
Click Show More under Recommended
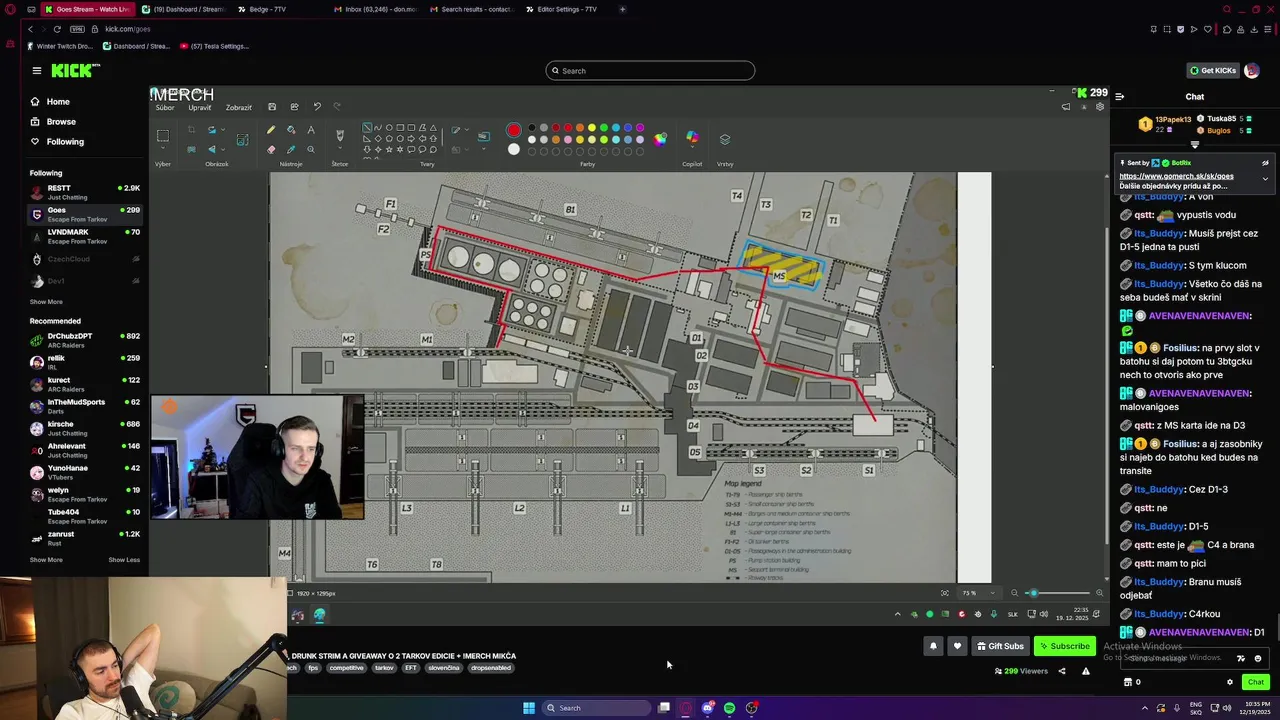(46, 560)
